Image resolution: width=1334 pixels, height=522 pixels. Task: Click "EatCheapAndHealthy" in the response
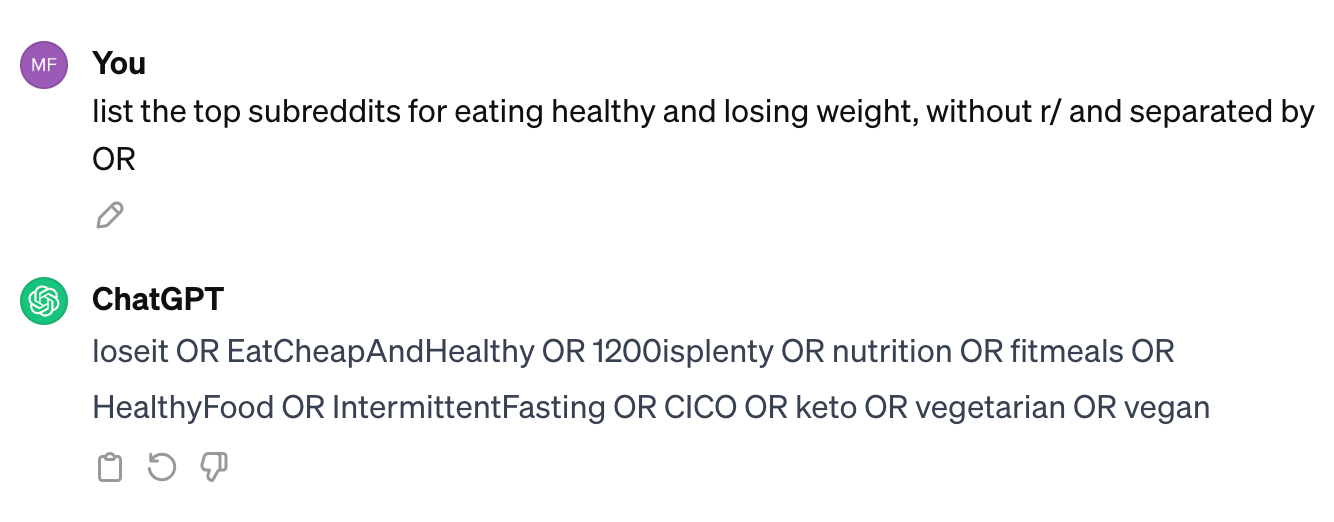(380, 351)
